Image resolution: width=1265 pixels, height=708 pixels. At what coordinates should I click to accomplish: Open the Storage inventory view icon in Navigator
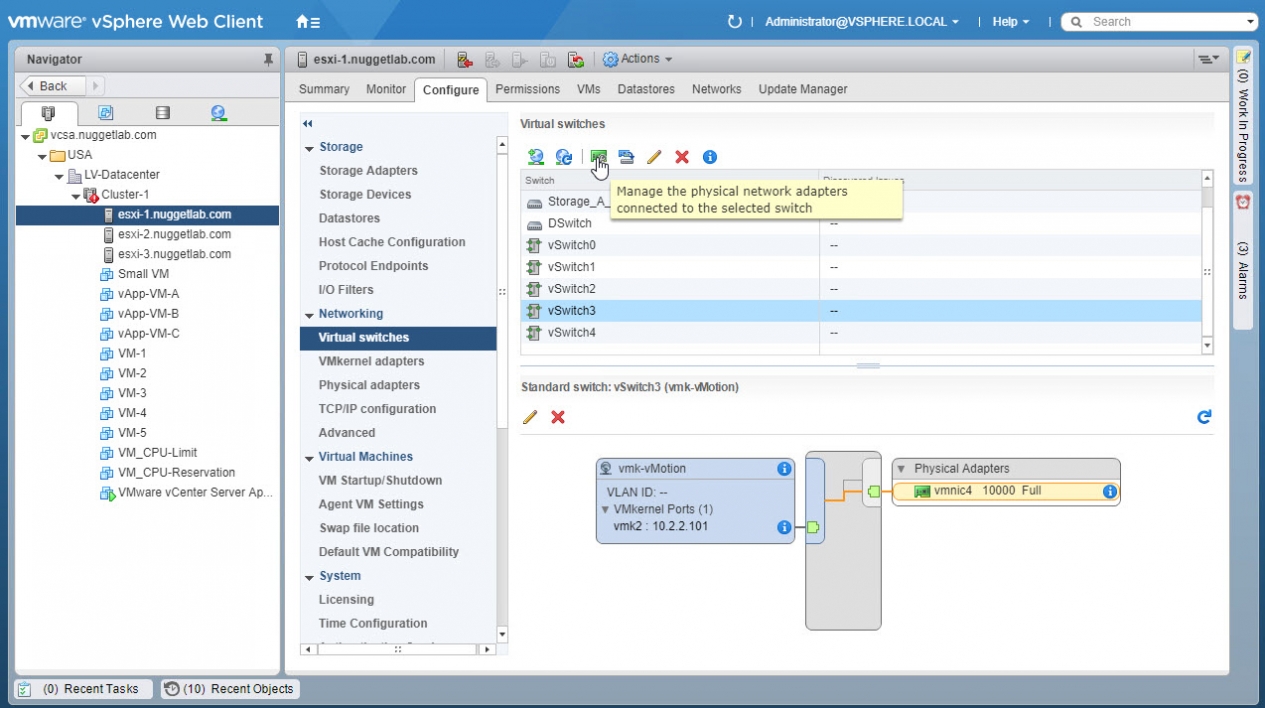(162, 113)
